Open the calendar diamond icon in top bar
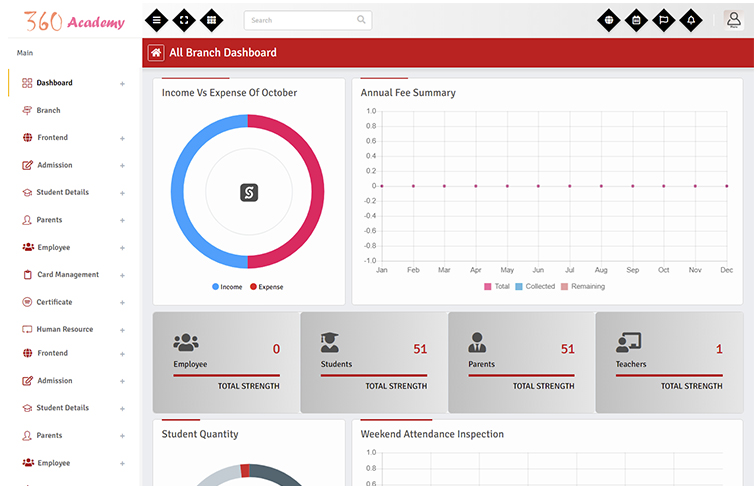756x486 pixels. 636,20
